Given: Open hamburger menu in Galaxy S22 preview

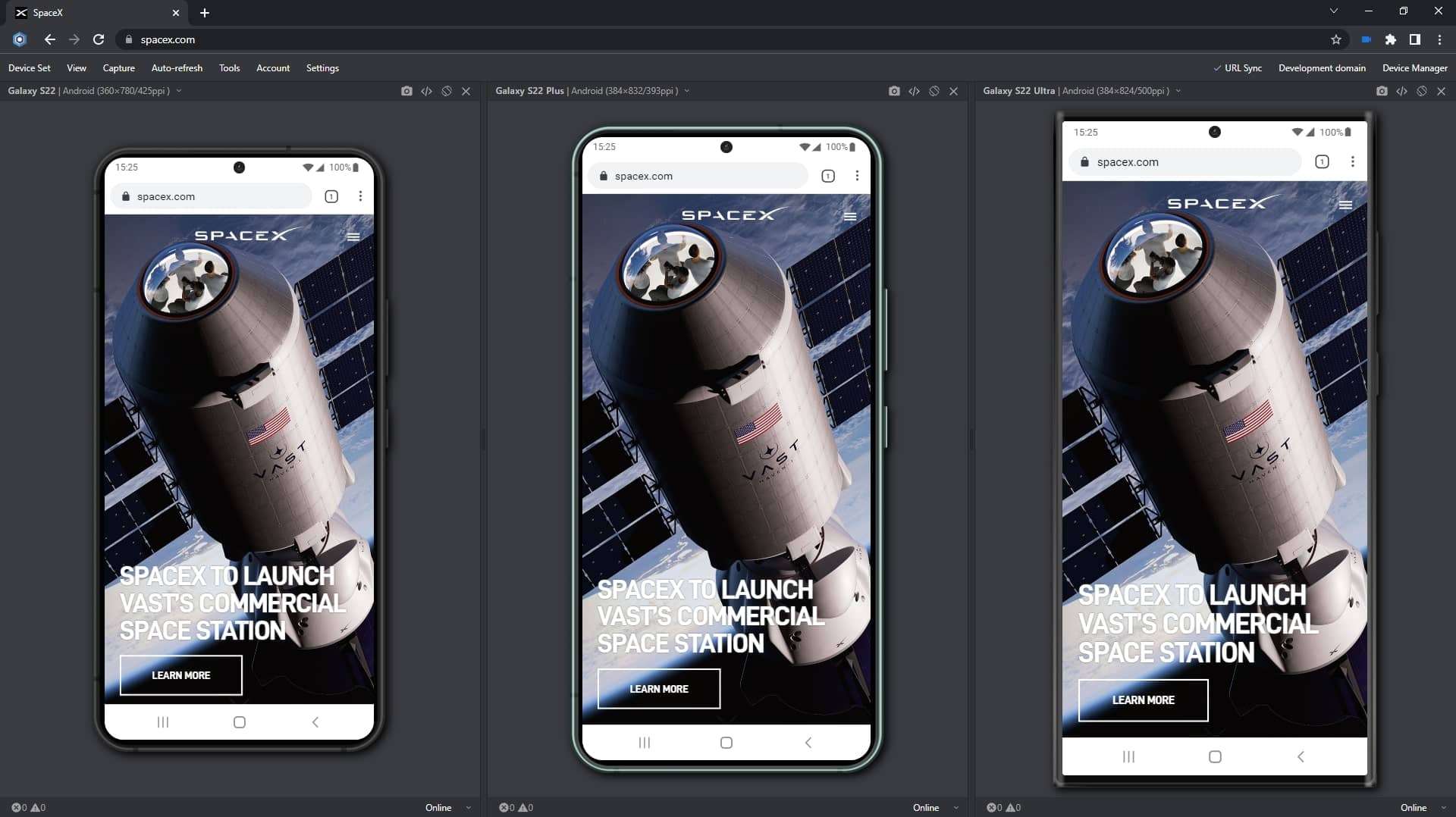Looking at the screenshot, I should [x=353, y=237].
